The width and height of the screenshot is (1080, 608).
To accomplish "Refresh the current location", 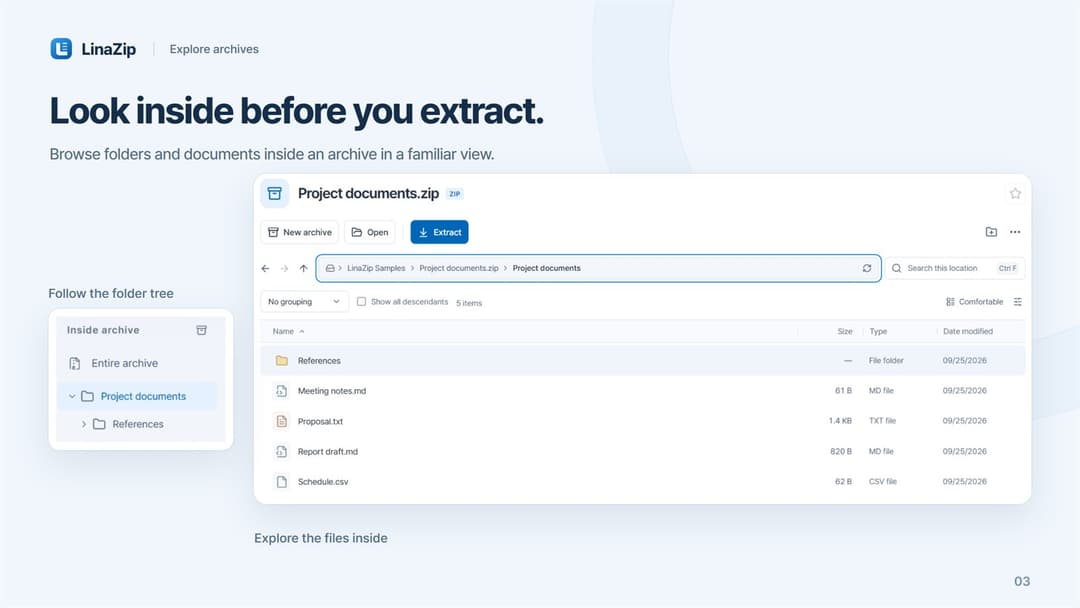I will click(866, 269).
